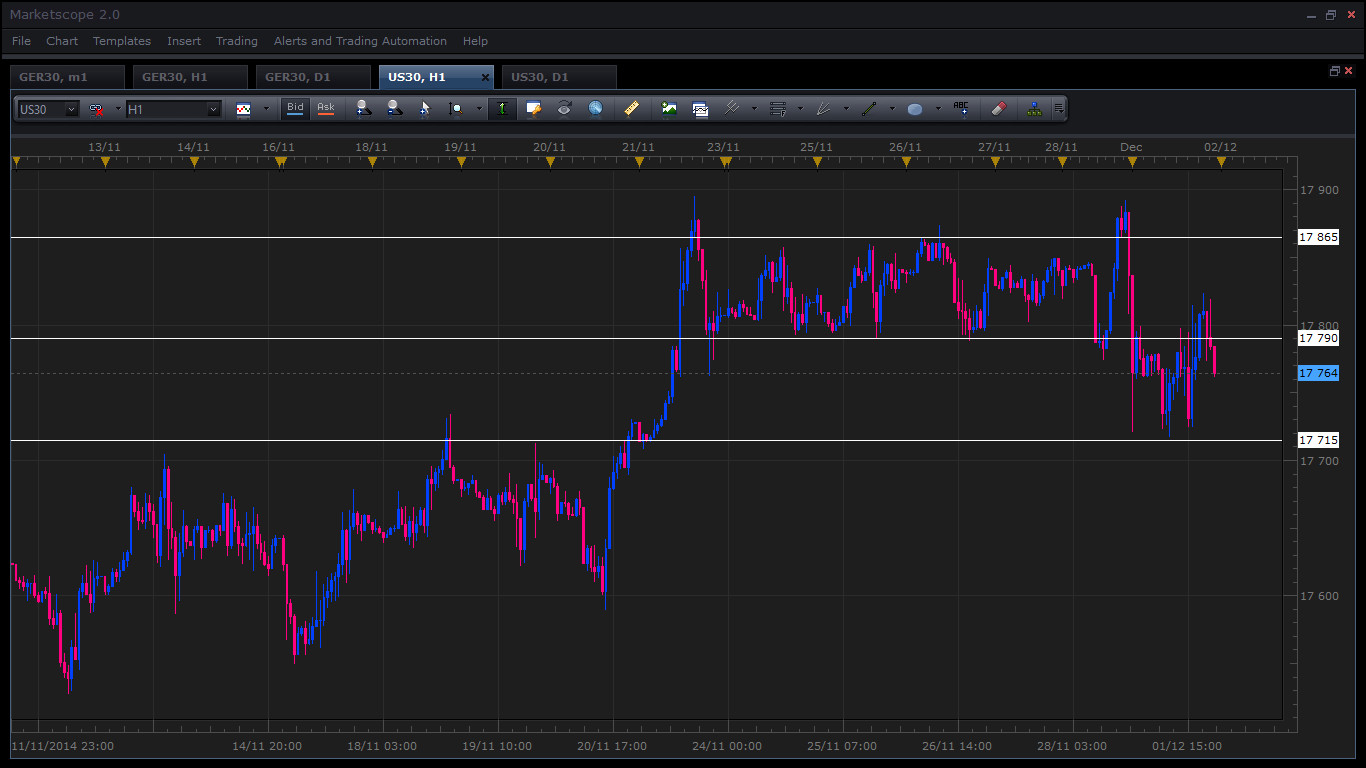Click the green vertical autoscale icon
The image size is (1366, 768).
click(x=502, y=109)
